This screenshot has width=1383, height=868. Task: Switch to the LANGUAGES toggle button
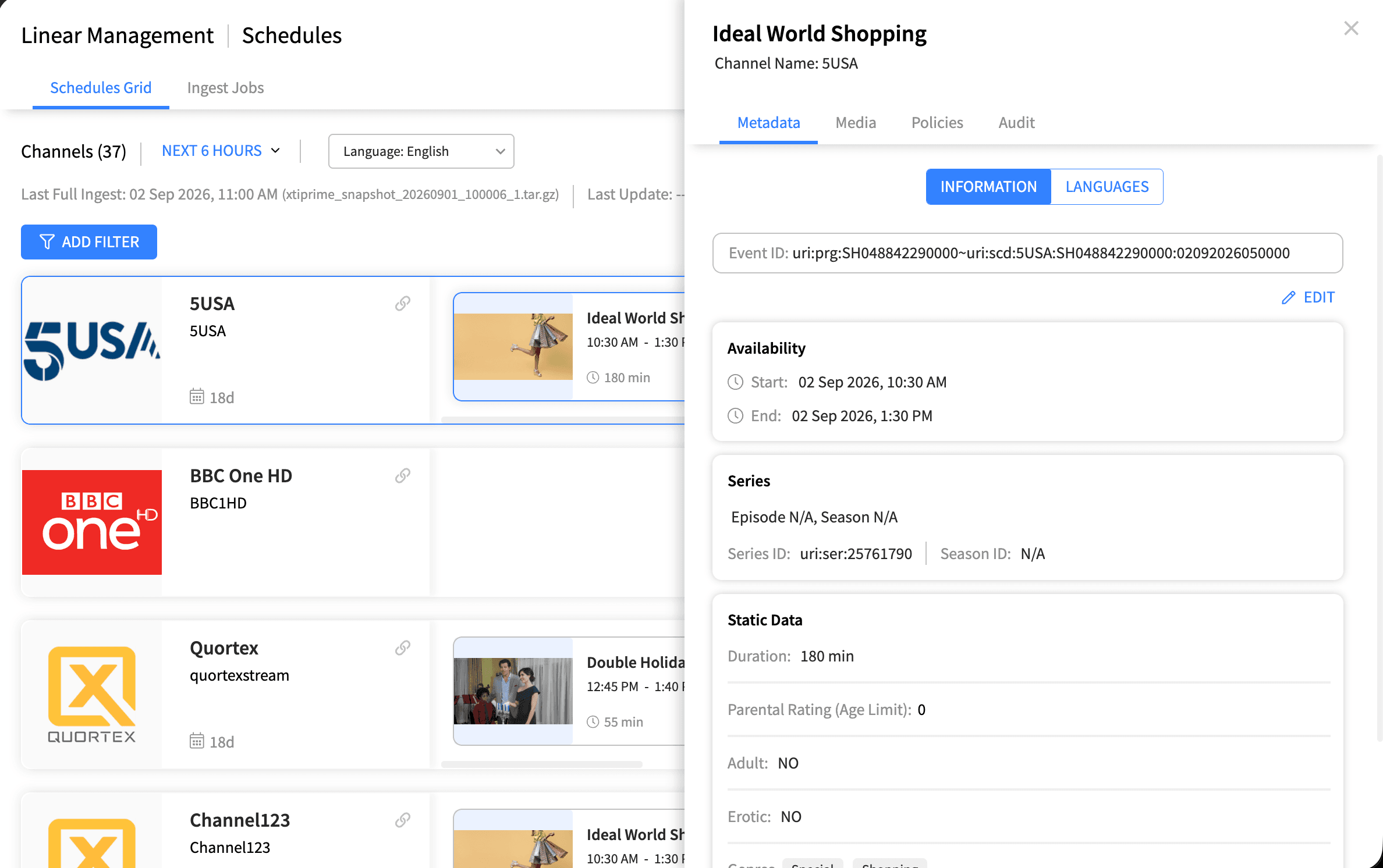click(1107, 187)
